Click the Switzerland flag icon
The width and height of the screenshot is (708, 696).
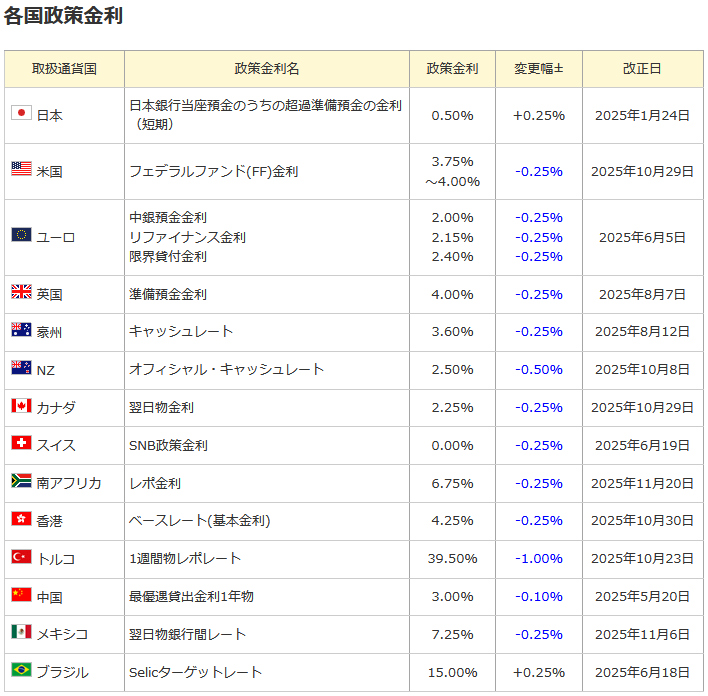21,443
